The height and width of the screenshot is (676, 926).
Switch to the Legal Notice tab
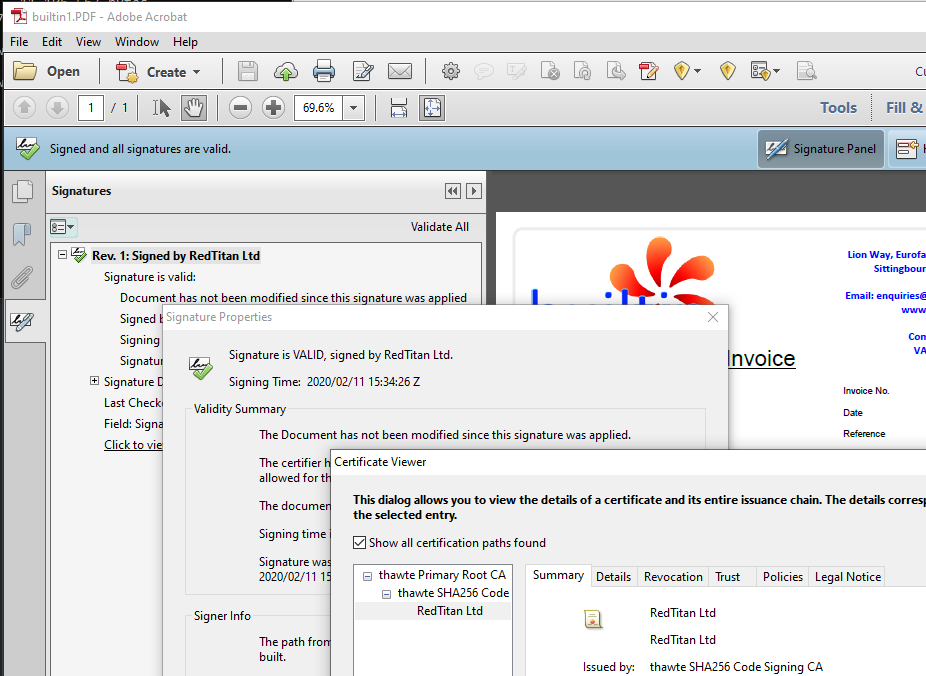[x=847, y=577]
